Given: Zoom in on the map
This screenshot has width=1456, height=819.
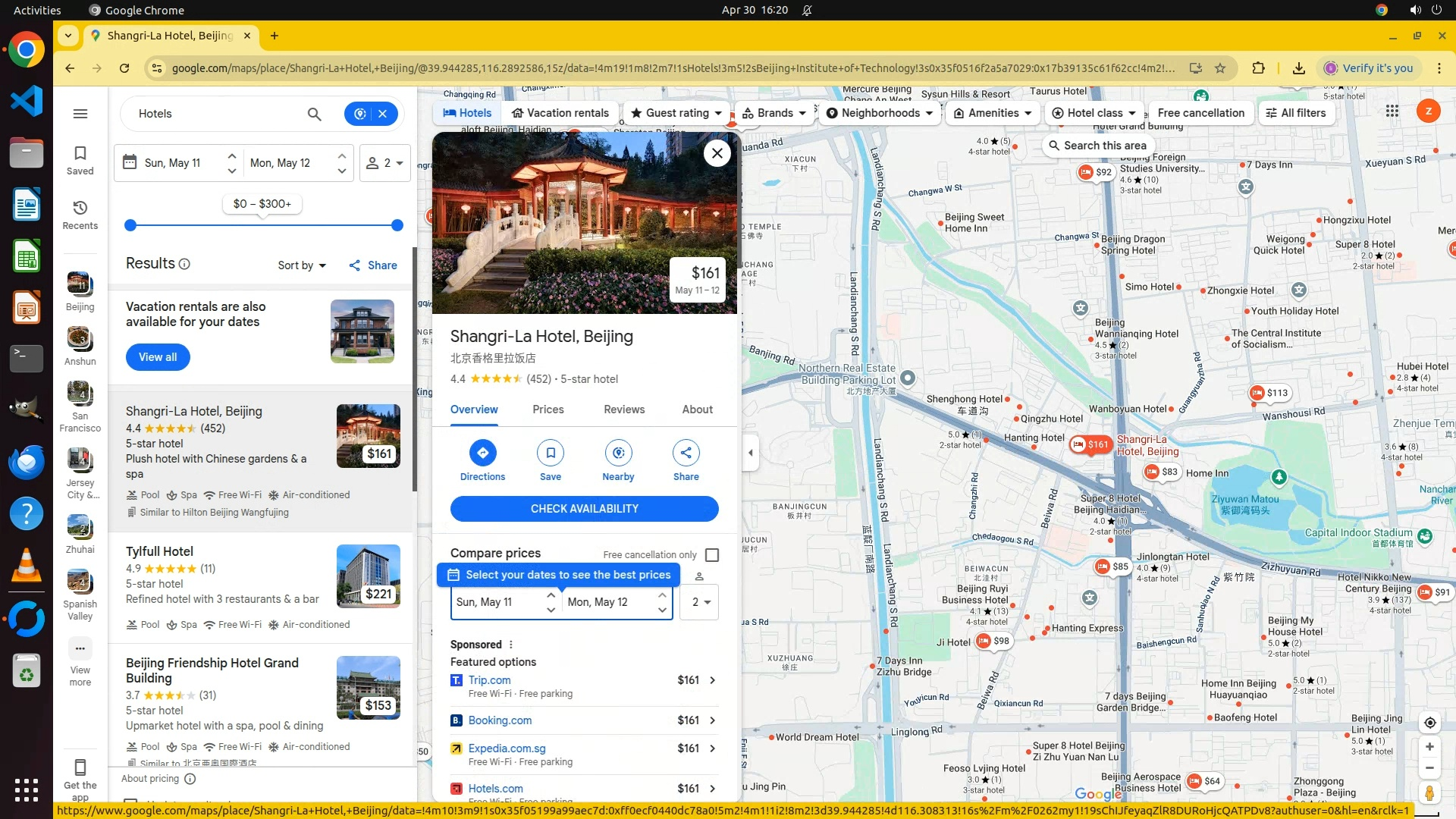Looking at the screenshot, I should (1429, 747).
